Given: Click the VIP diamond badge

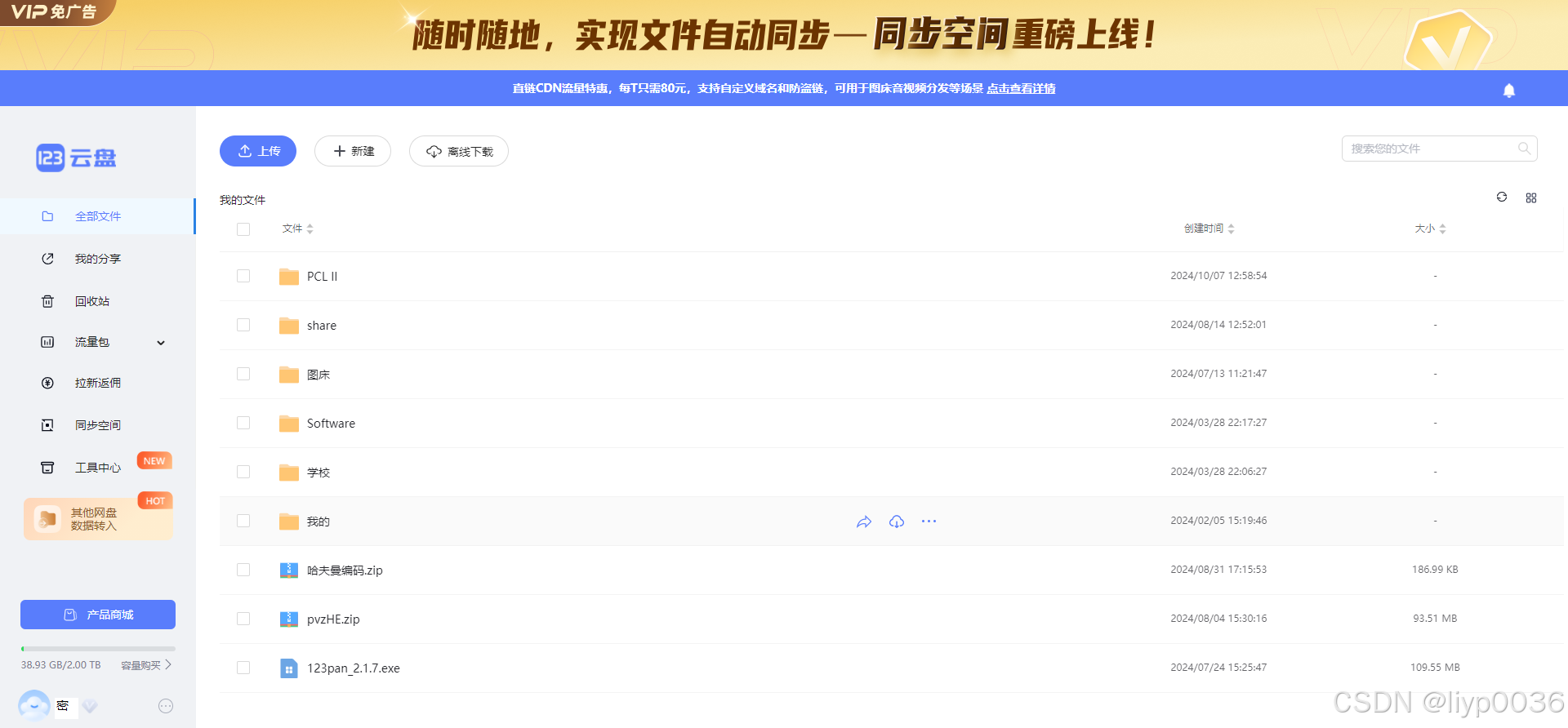Looking at the screenshot, I should pyautogui.click(x=90, y=706).
